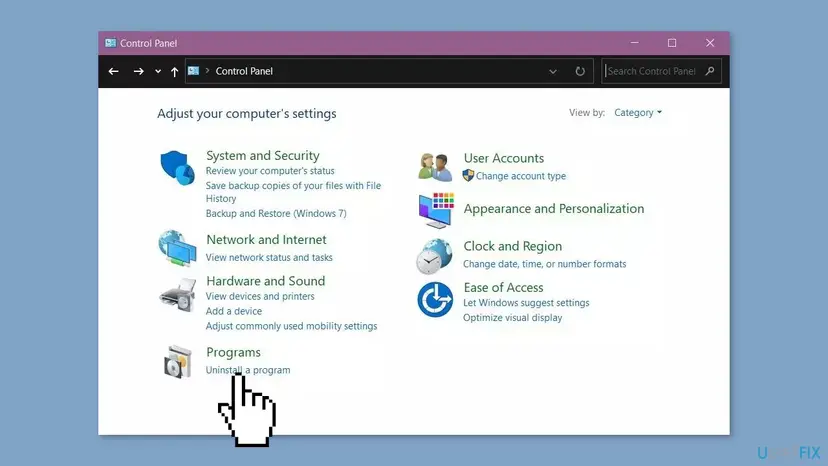
Task: Maximize the Control Panel window
Action: 672,43
